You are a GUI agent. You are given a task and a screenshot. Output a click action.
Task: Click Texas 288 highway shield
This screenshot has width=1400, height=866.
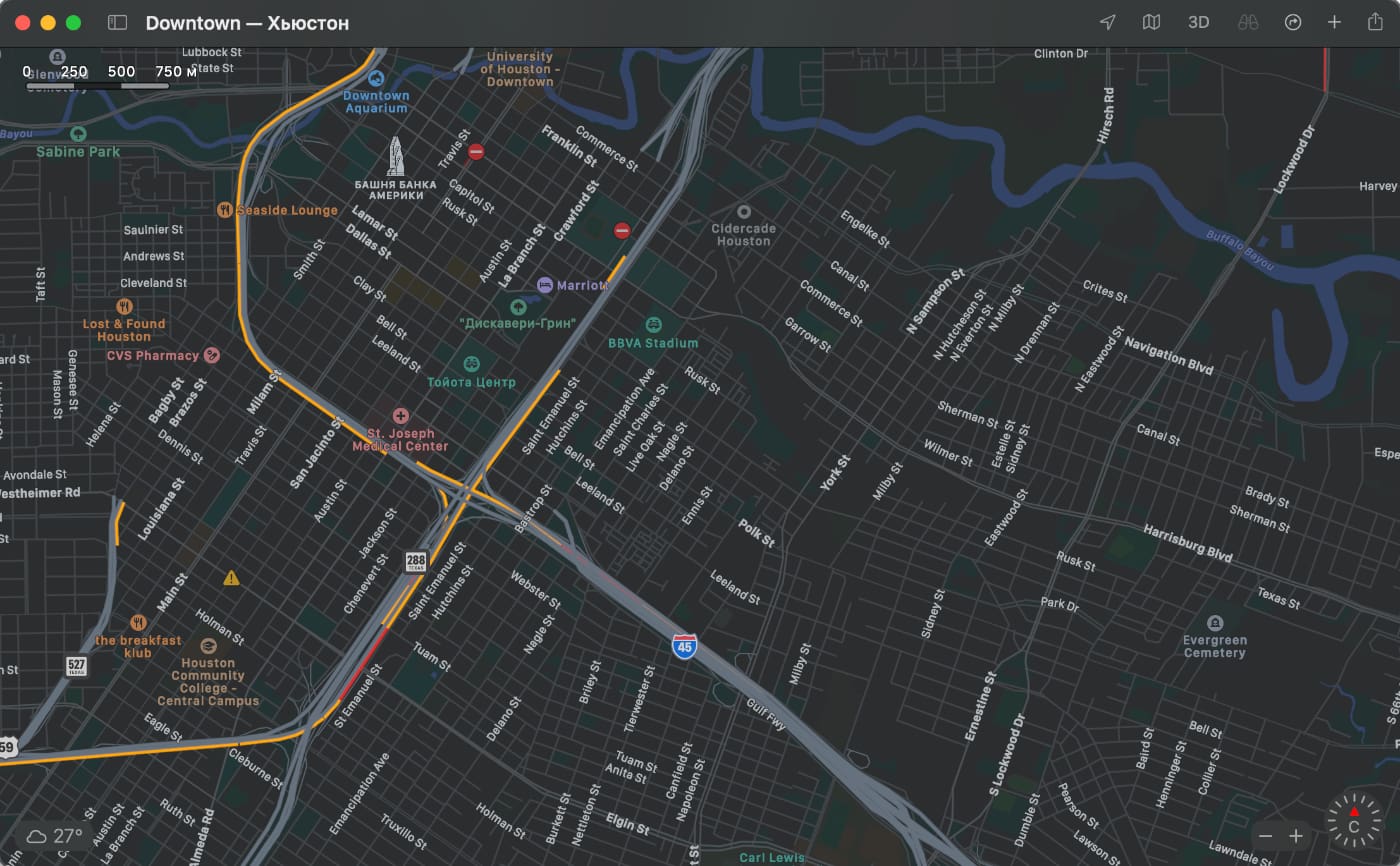(x=415, y=561)
